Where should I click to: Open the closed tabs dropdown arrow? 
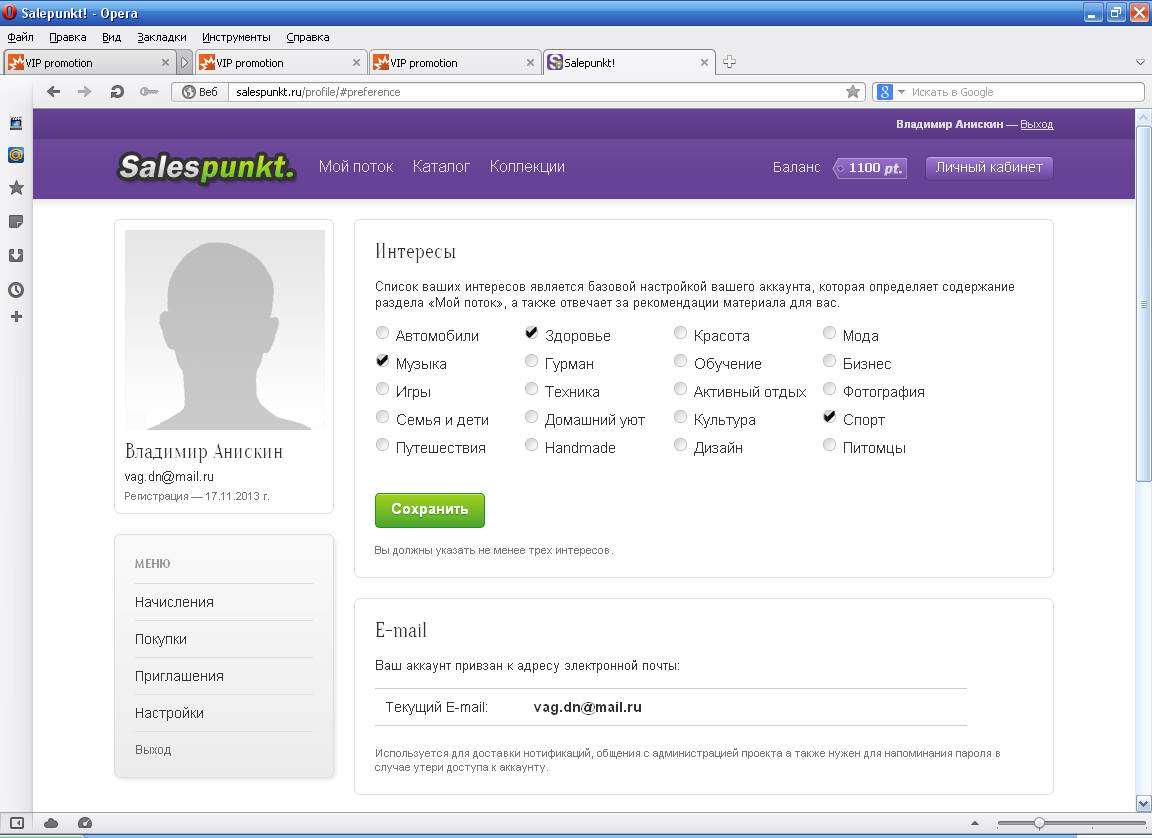pyautogui.click(x=1140, y=62)
